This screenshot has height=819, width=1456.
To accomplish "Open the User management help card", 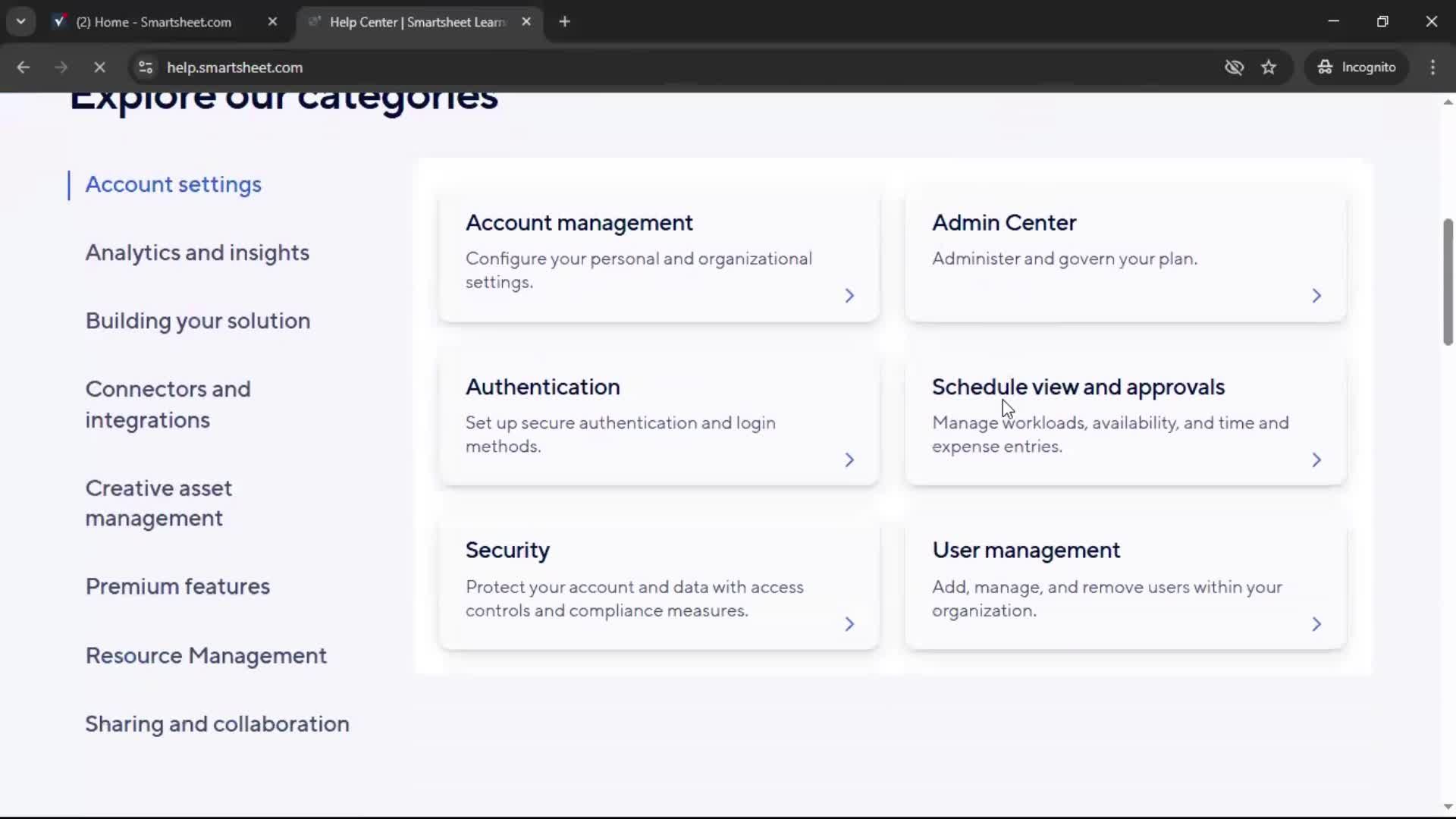I will point(1125,581).
